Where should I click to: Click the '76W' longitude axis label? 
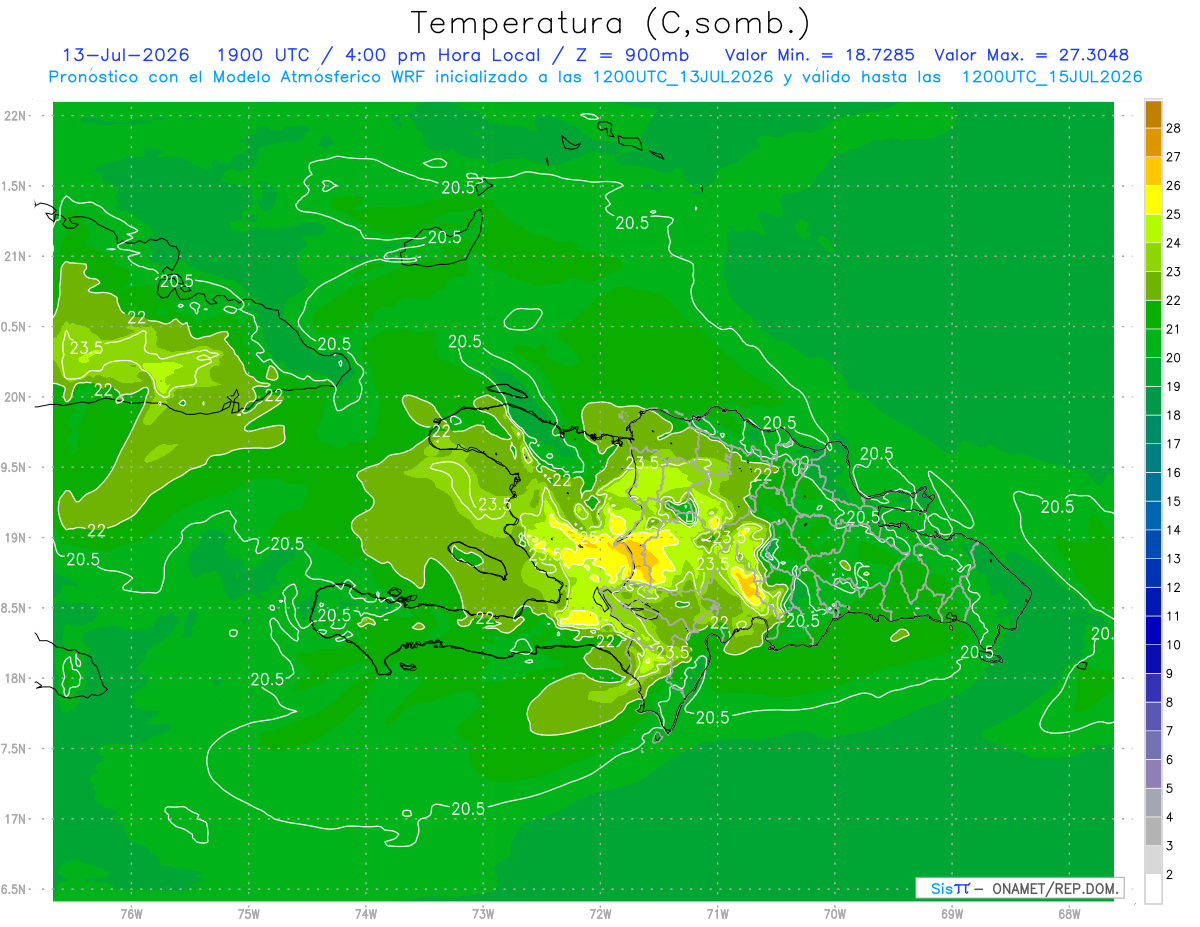131,913
